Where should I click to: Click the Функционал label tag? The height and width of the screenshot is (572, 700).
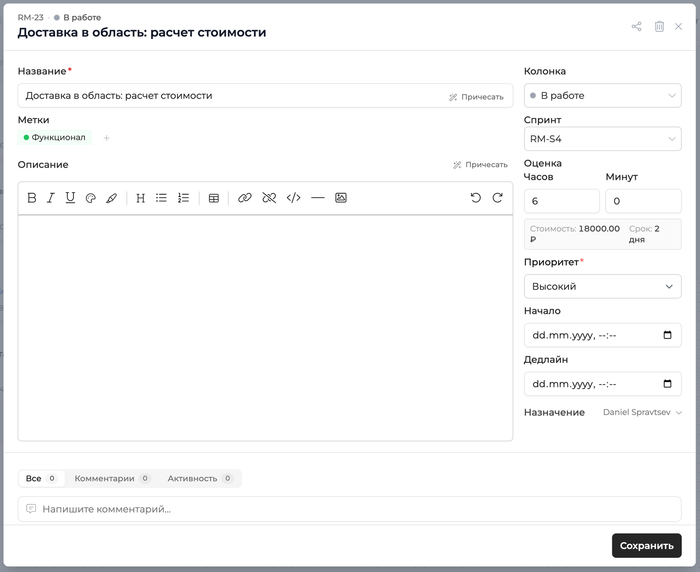(54, 138)
